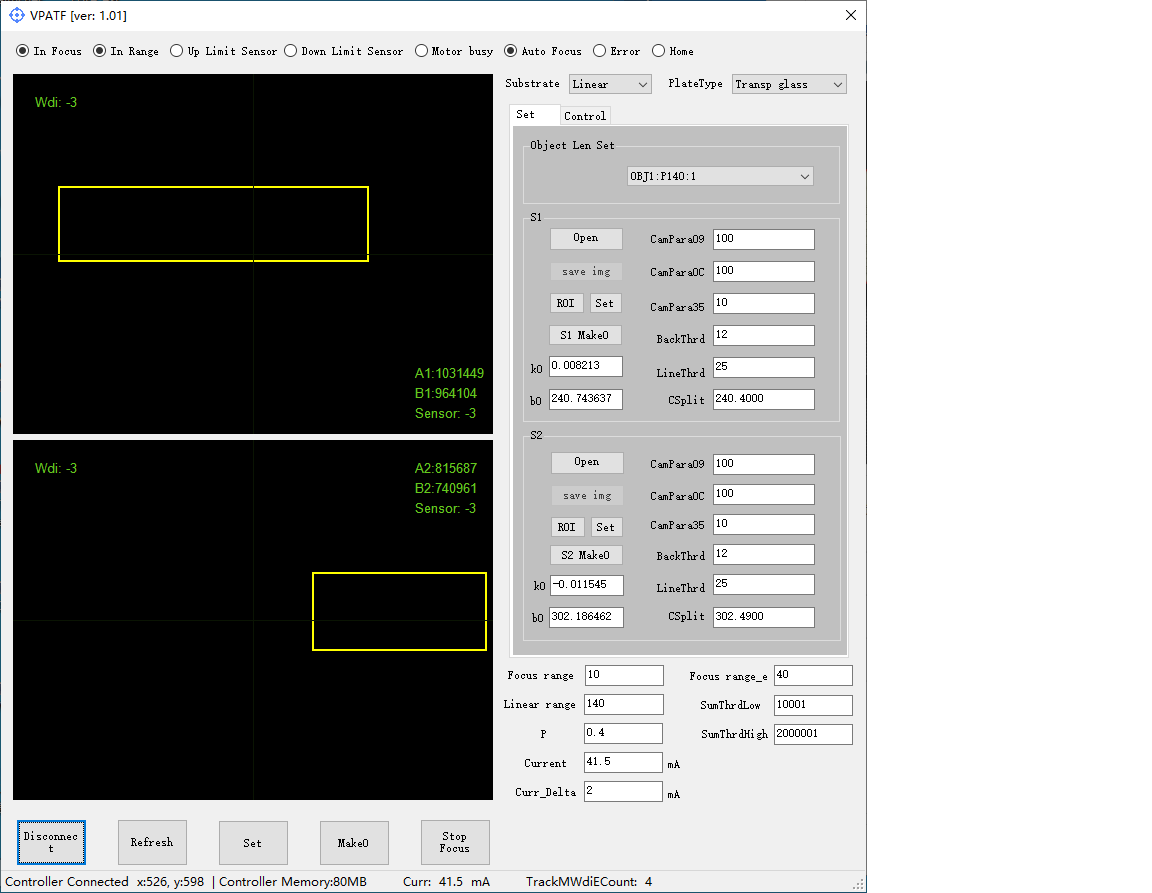Click the Disconnect button

coord(51,842)
